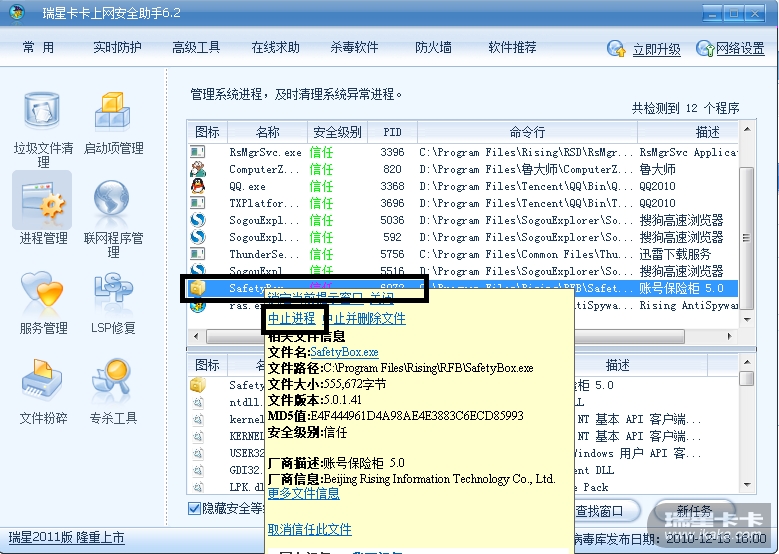Select the Rising AntiSpyware description cell
The image size is (779, 554).
pyautogui.click(x=688, y=305)
